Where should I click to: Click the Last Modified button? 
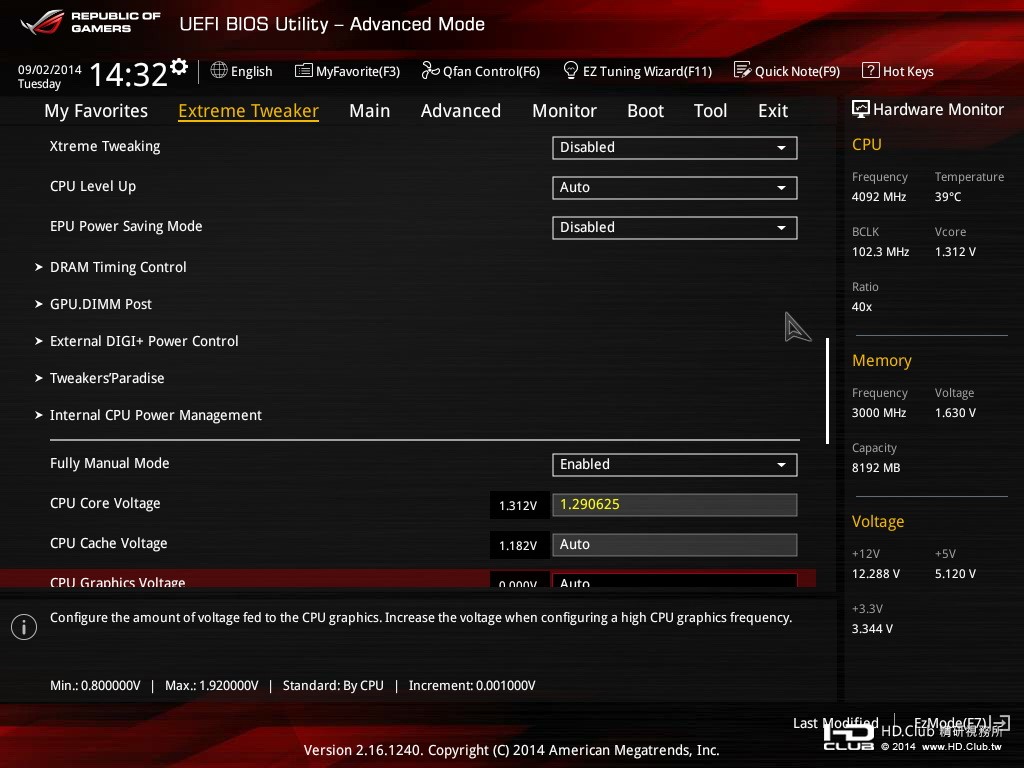[x=835, y=723]
